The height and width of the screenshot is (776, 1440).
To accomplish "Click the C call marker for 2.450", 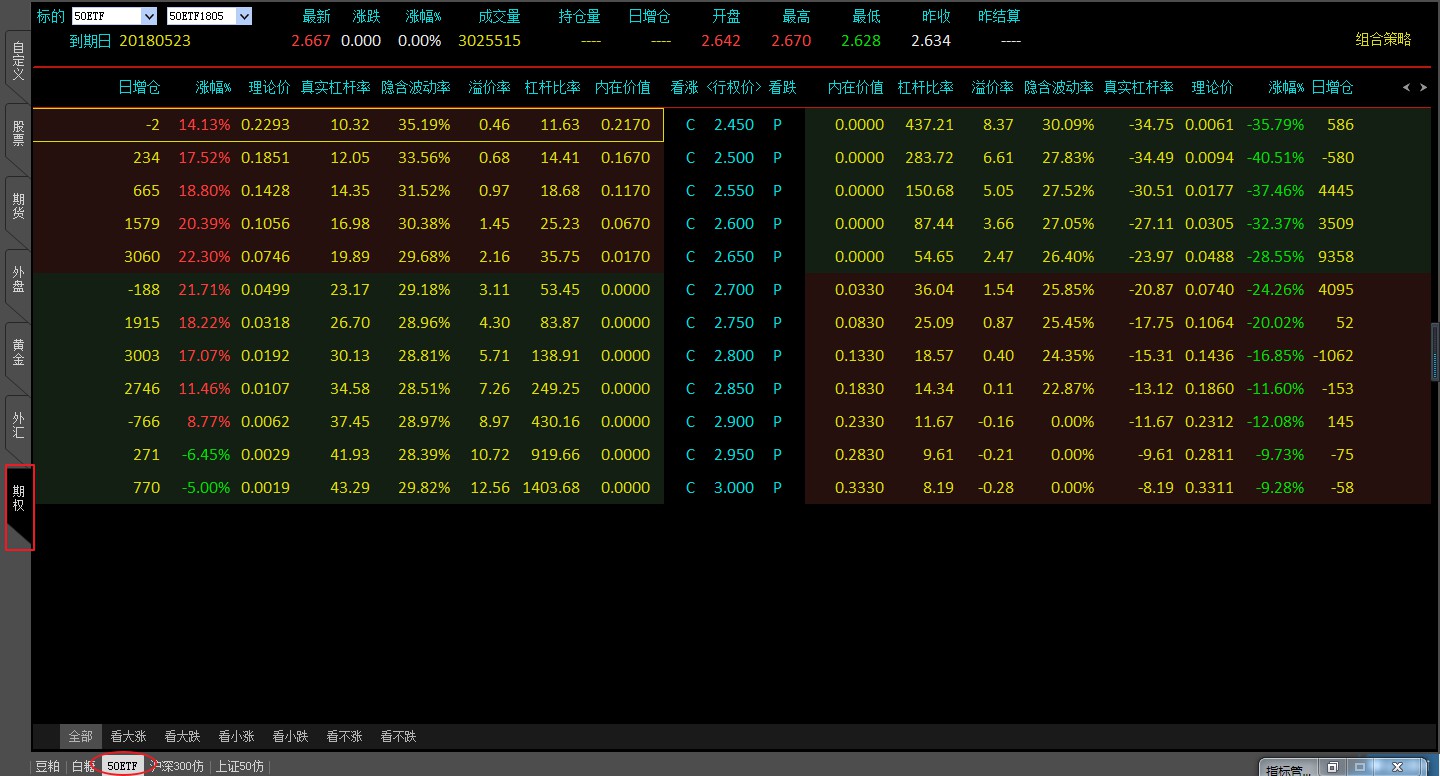I will coord(690,125).
